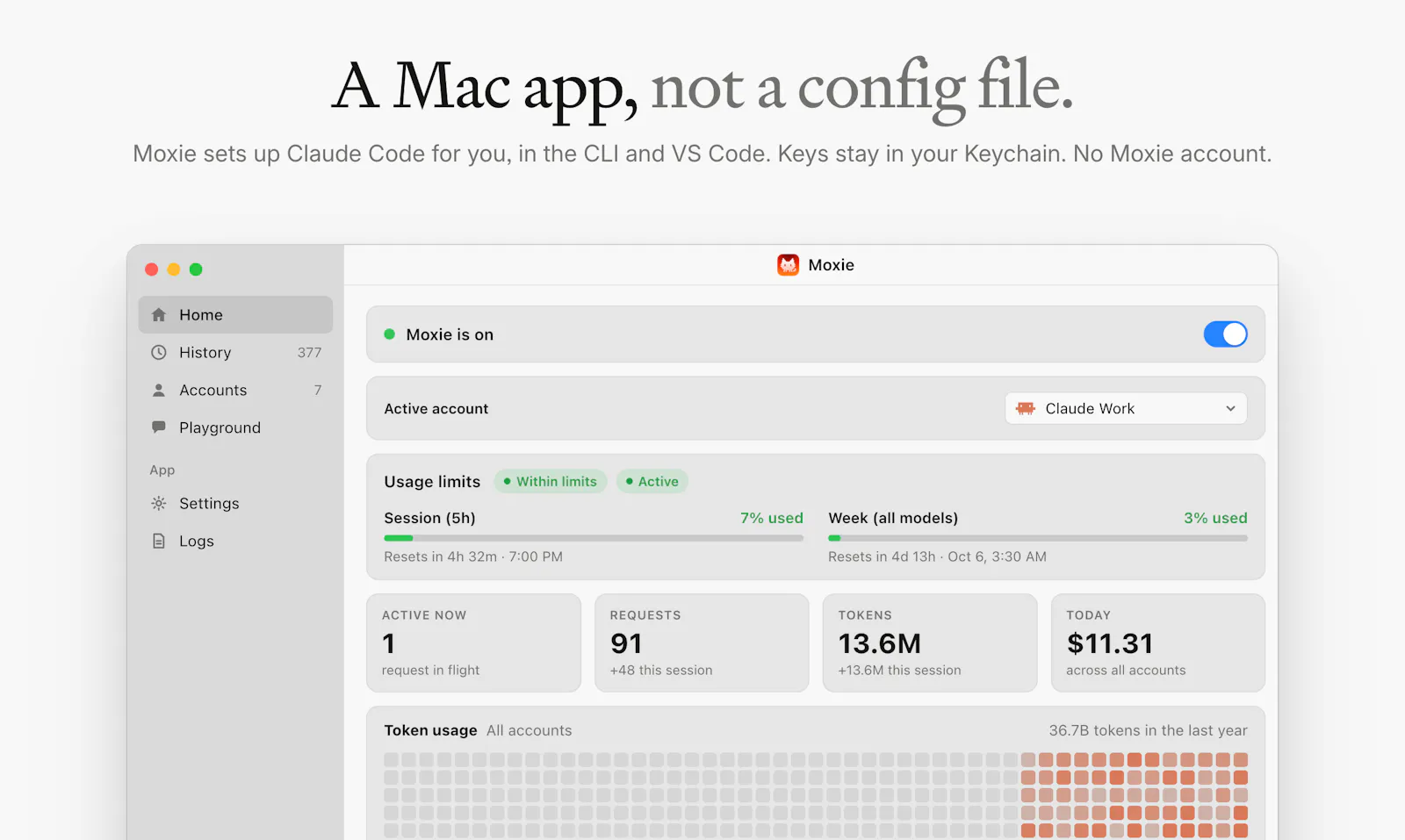Click the '7% used' session label
Viewport: 1405px width, 840px height.
(772, 518)
